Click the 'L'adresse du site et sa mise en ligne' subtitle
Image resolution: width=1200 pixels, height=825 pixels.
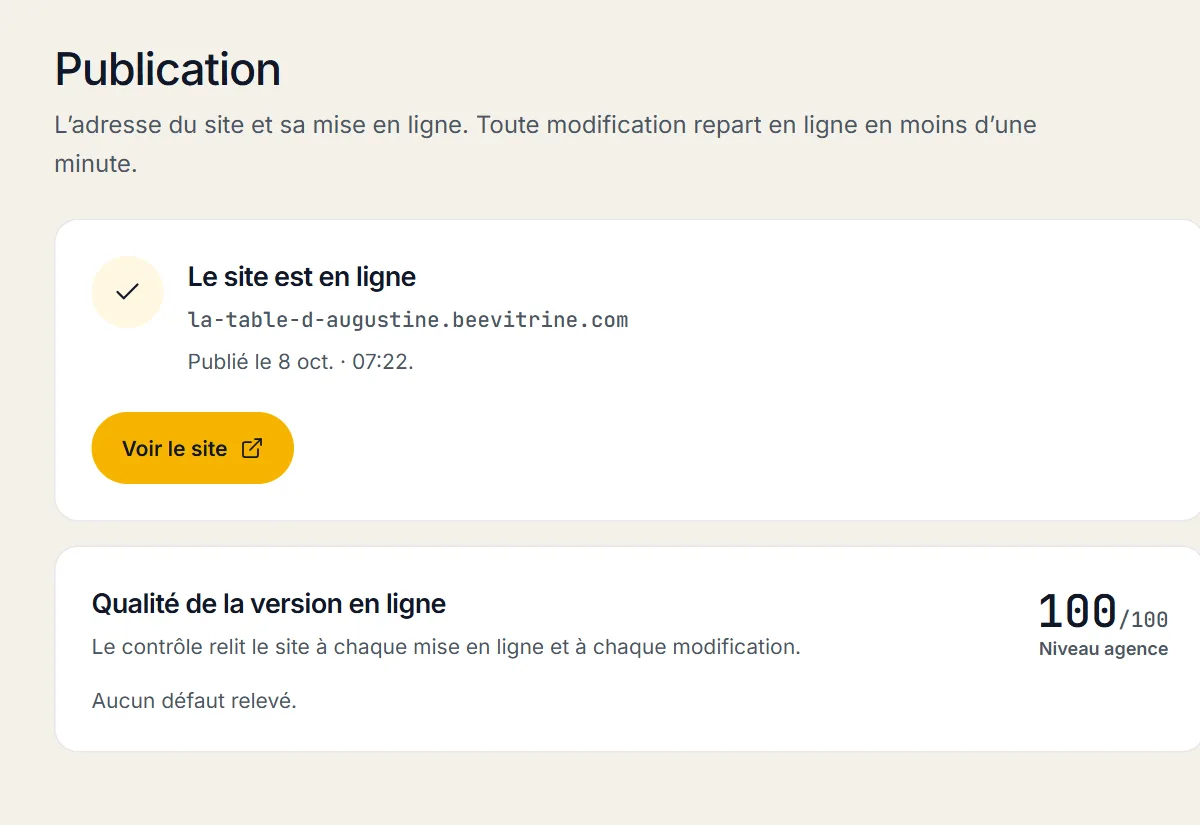click(546, 144)
